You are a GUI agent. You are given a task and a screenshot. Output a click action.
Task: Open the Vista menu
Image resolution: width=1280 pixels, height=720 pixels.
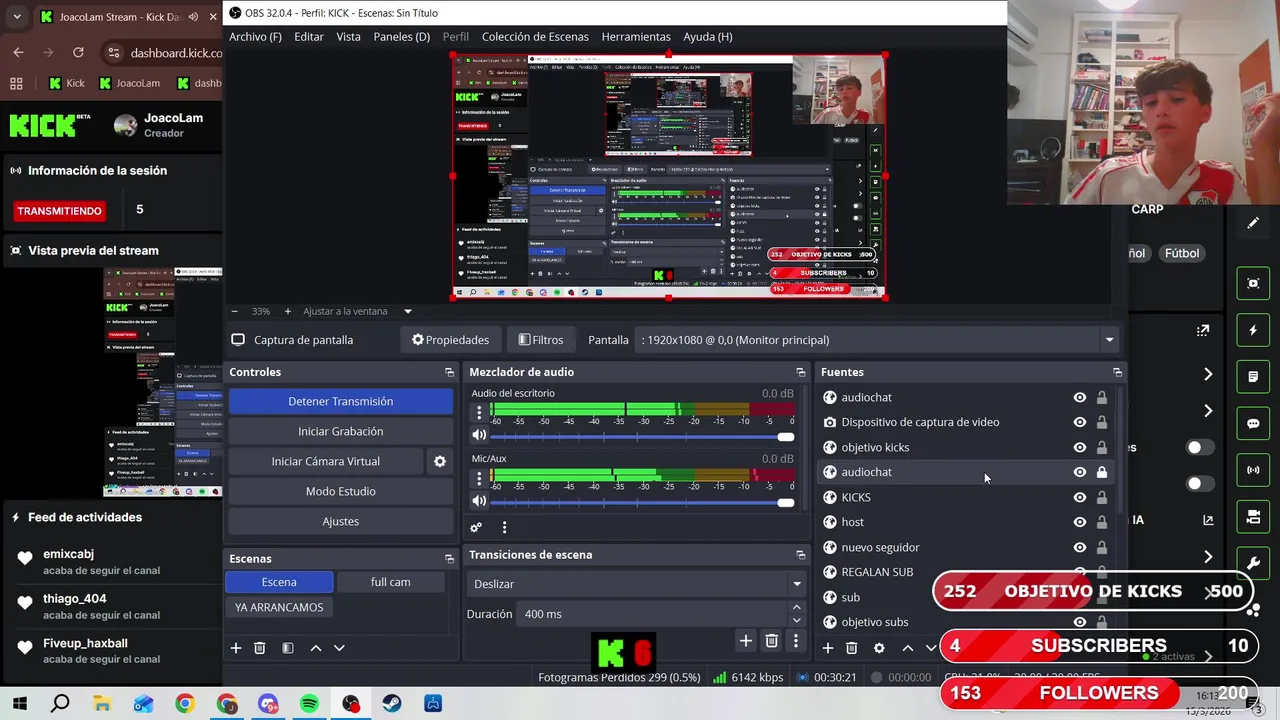pos(348,36)
